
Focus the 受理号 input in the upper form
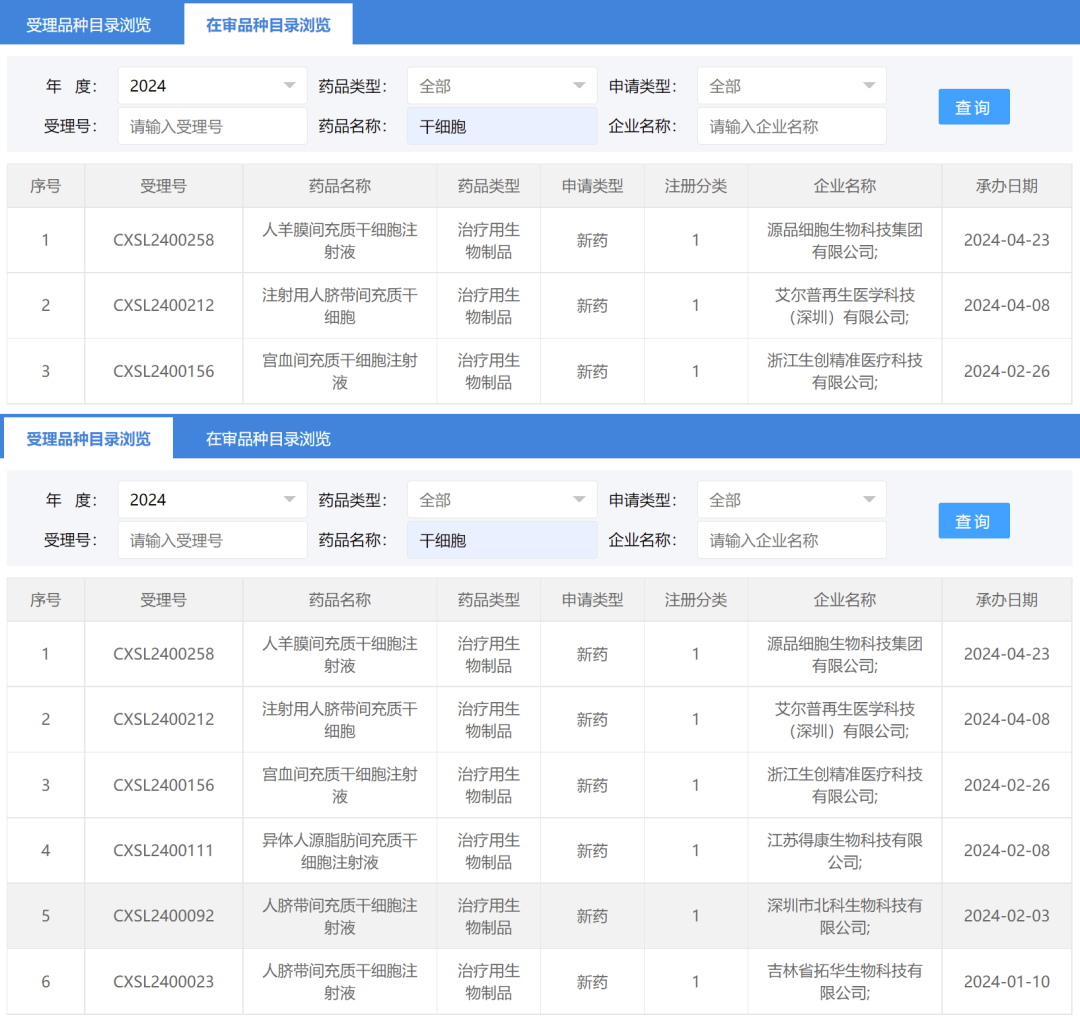tap(212, 127)
